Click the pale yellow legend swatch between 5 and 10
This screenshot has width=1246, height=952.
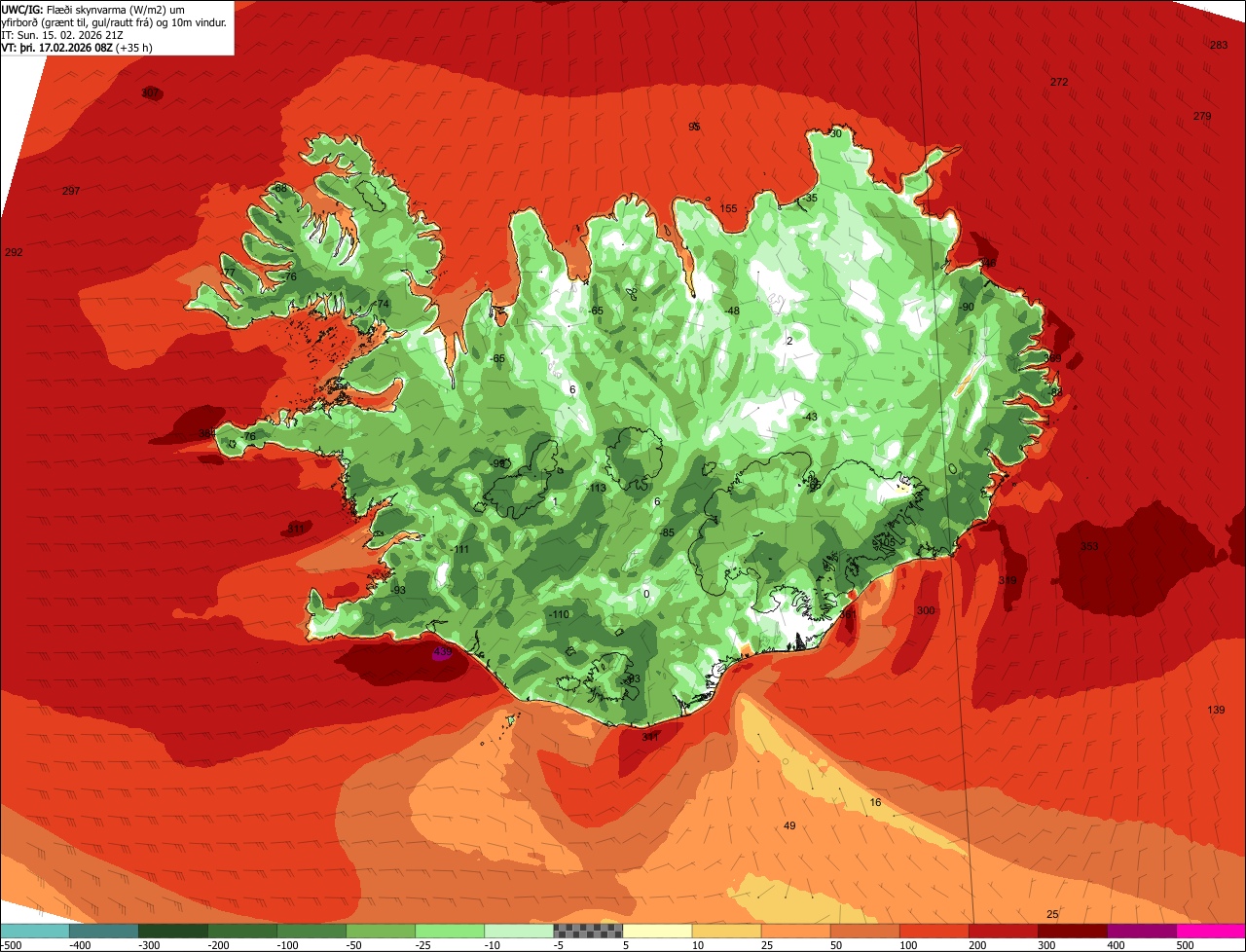[657, 931]
